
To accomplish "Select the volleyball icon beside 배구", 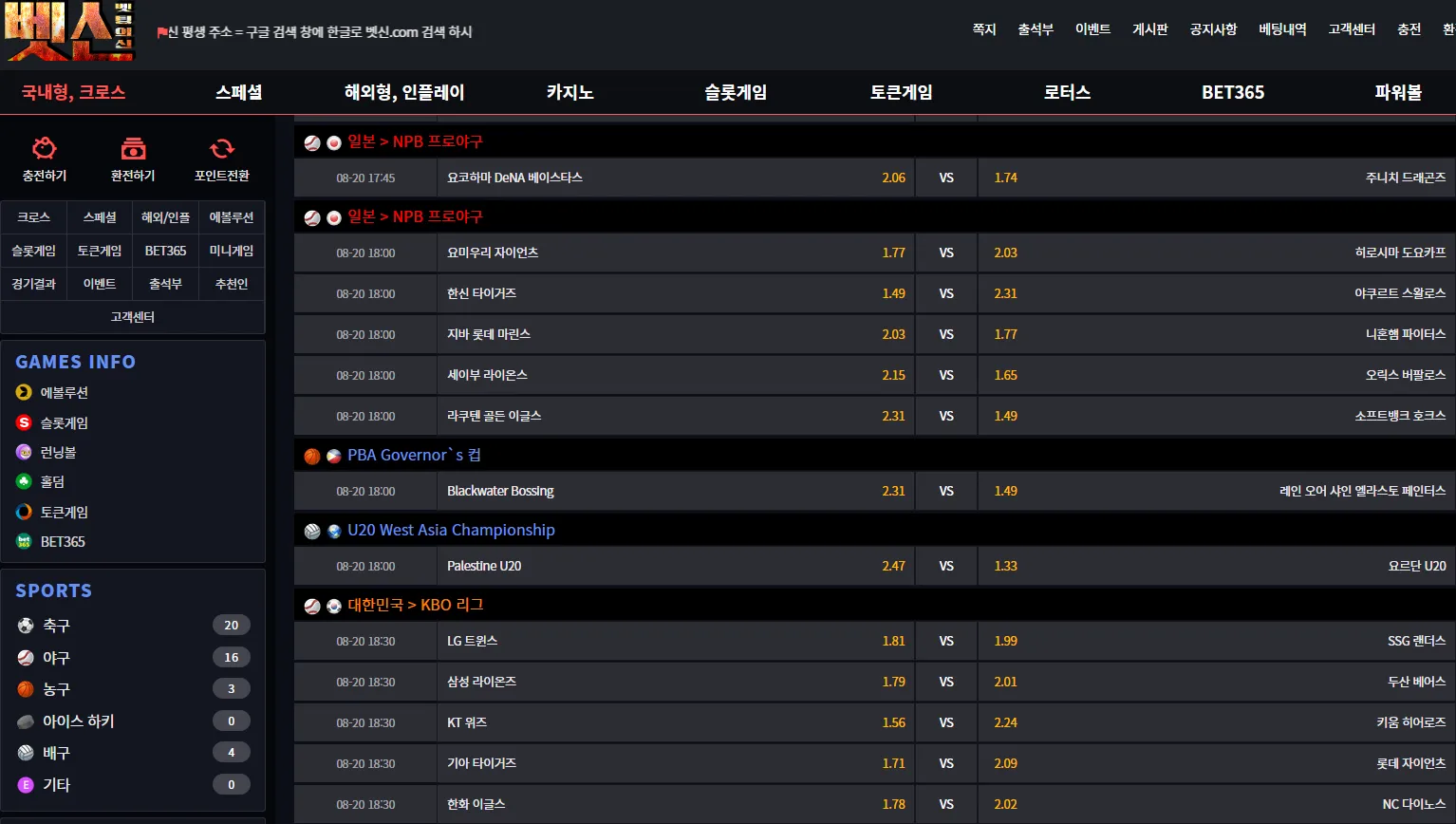I will click(x=26, y=753).
